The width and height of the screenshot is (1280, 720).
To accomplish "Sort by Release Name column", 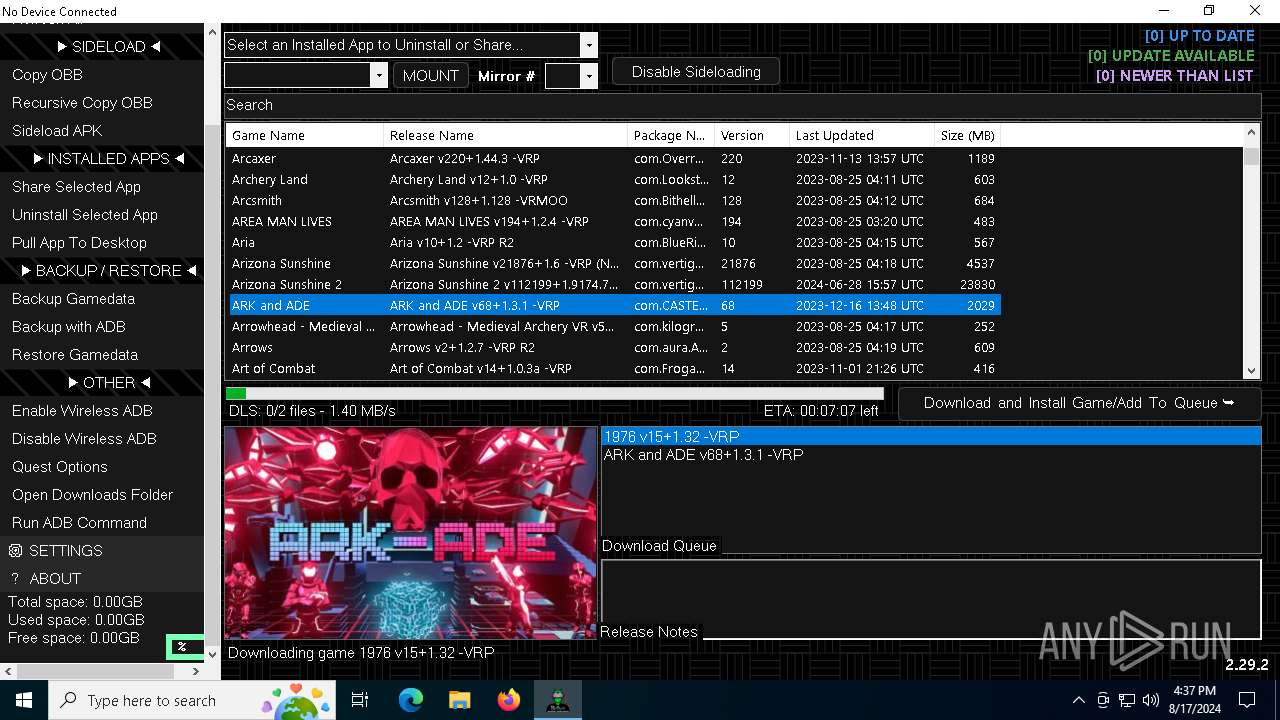I will coord(505,135).
